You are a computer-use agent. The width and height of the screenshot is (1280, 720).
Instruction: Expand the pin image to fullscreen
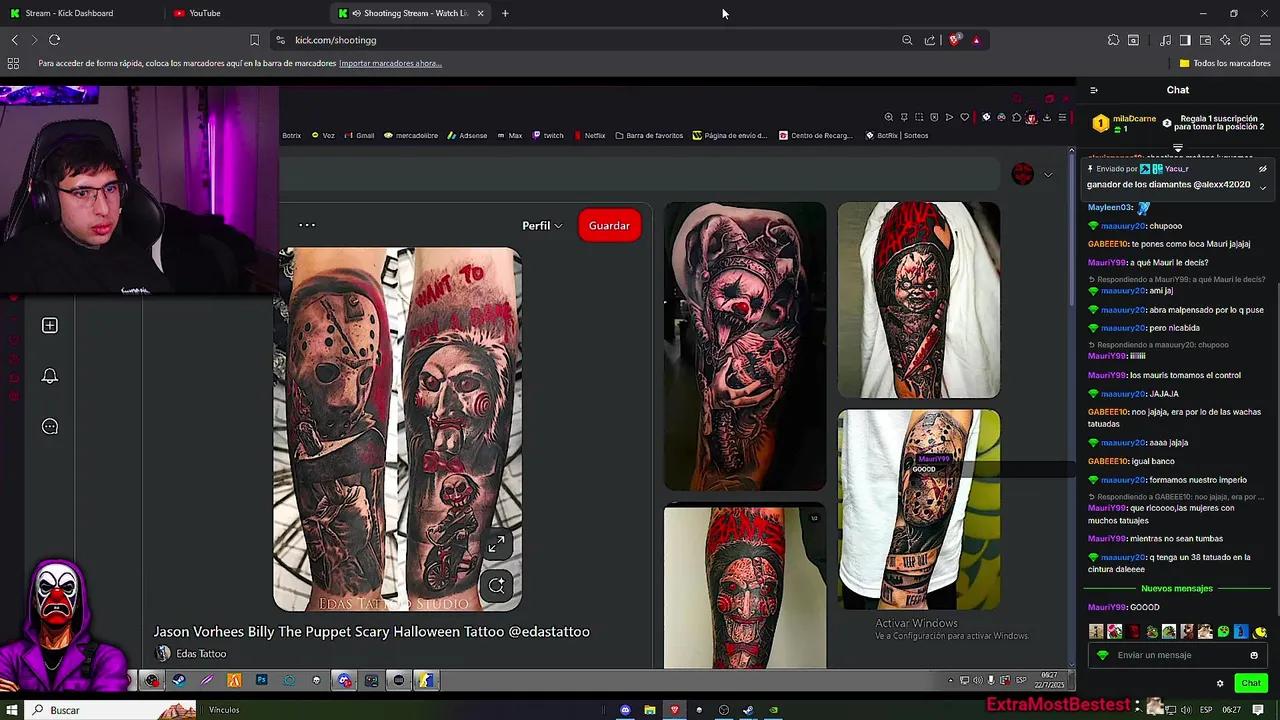pyautogui.click(x=496, y=544)
